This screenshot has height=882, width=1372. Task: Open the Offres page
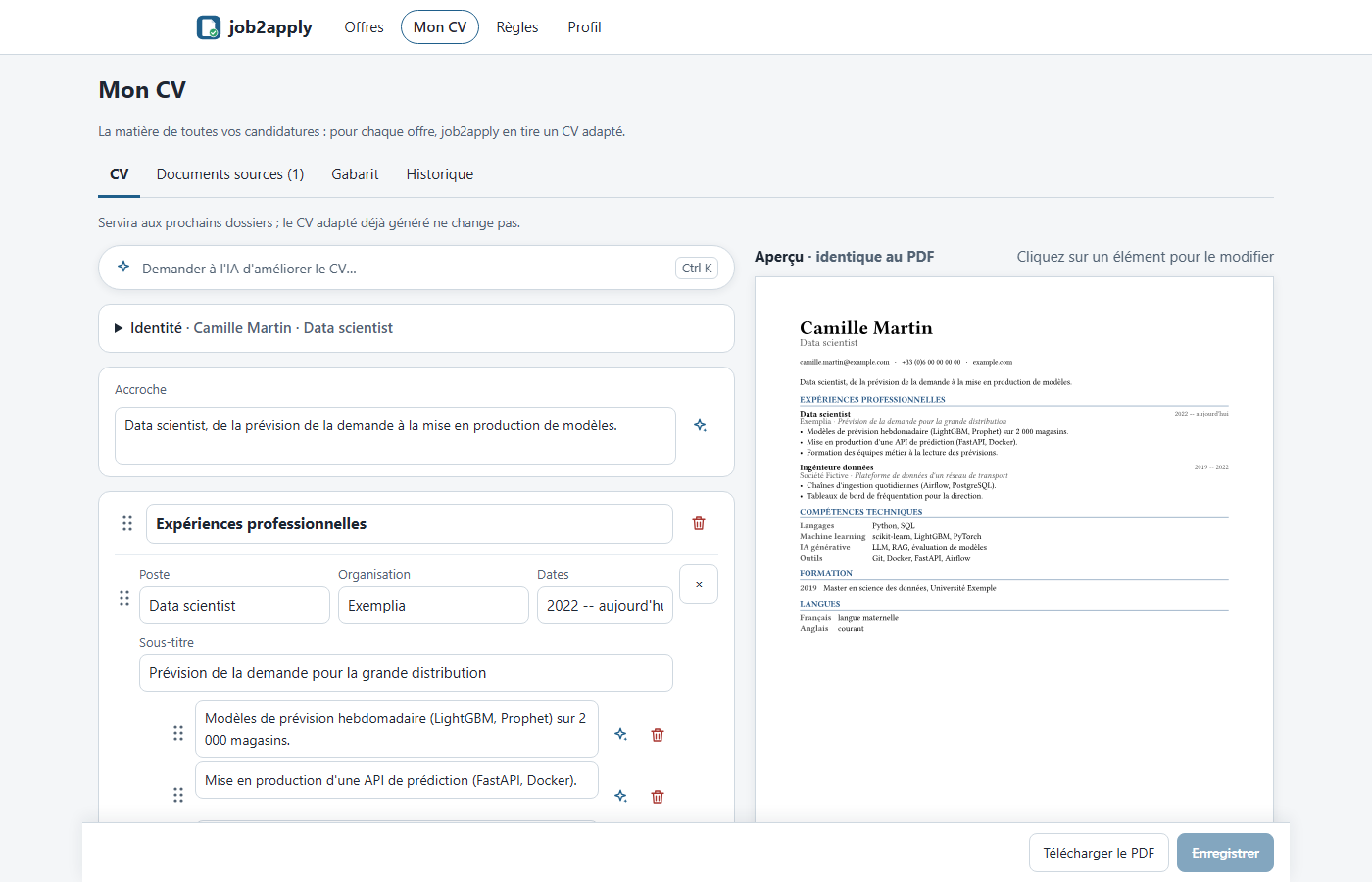(364, 27)
